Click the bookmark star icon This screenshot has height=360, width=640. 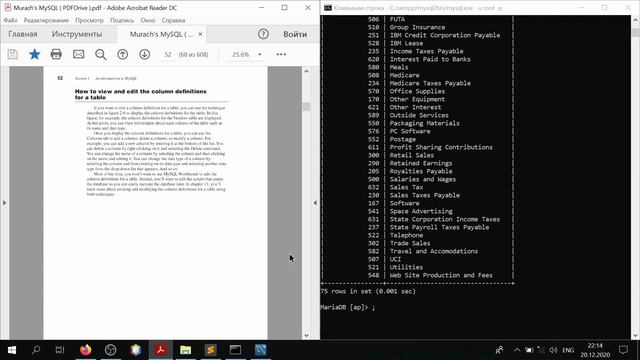point(35,54)
